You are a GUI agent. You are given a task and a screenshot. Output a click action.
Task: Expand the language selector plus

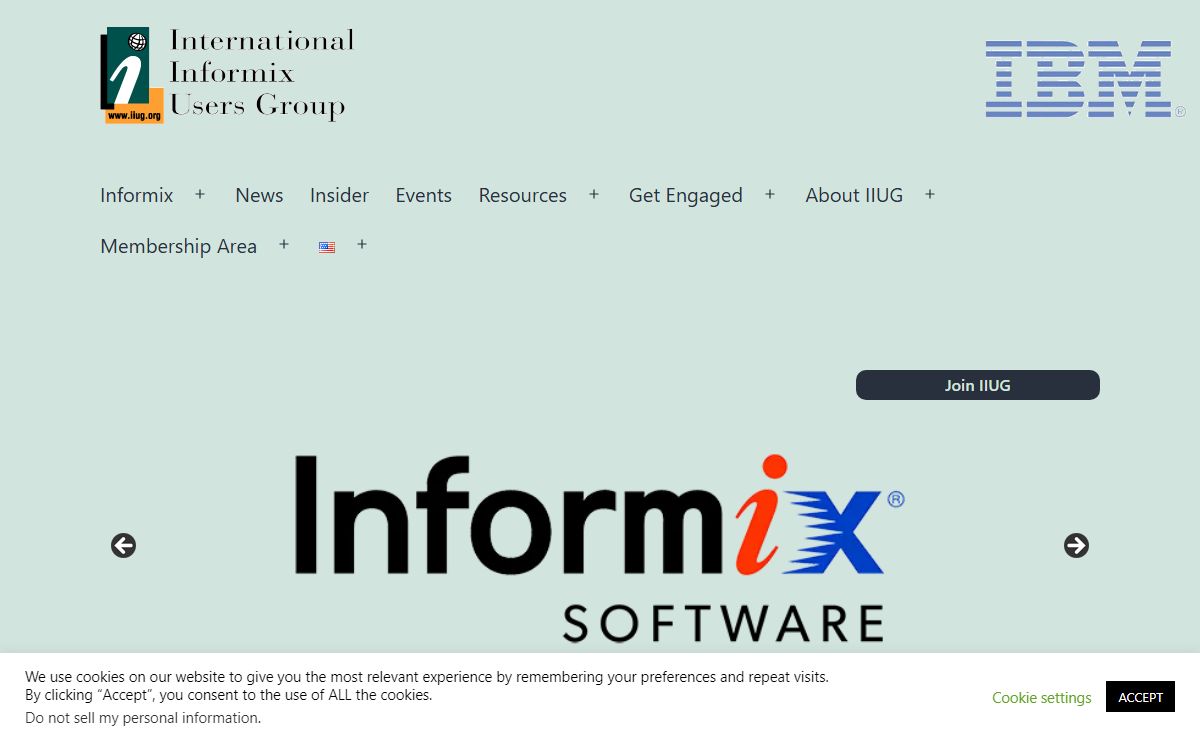coord(362,244)
